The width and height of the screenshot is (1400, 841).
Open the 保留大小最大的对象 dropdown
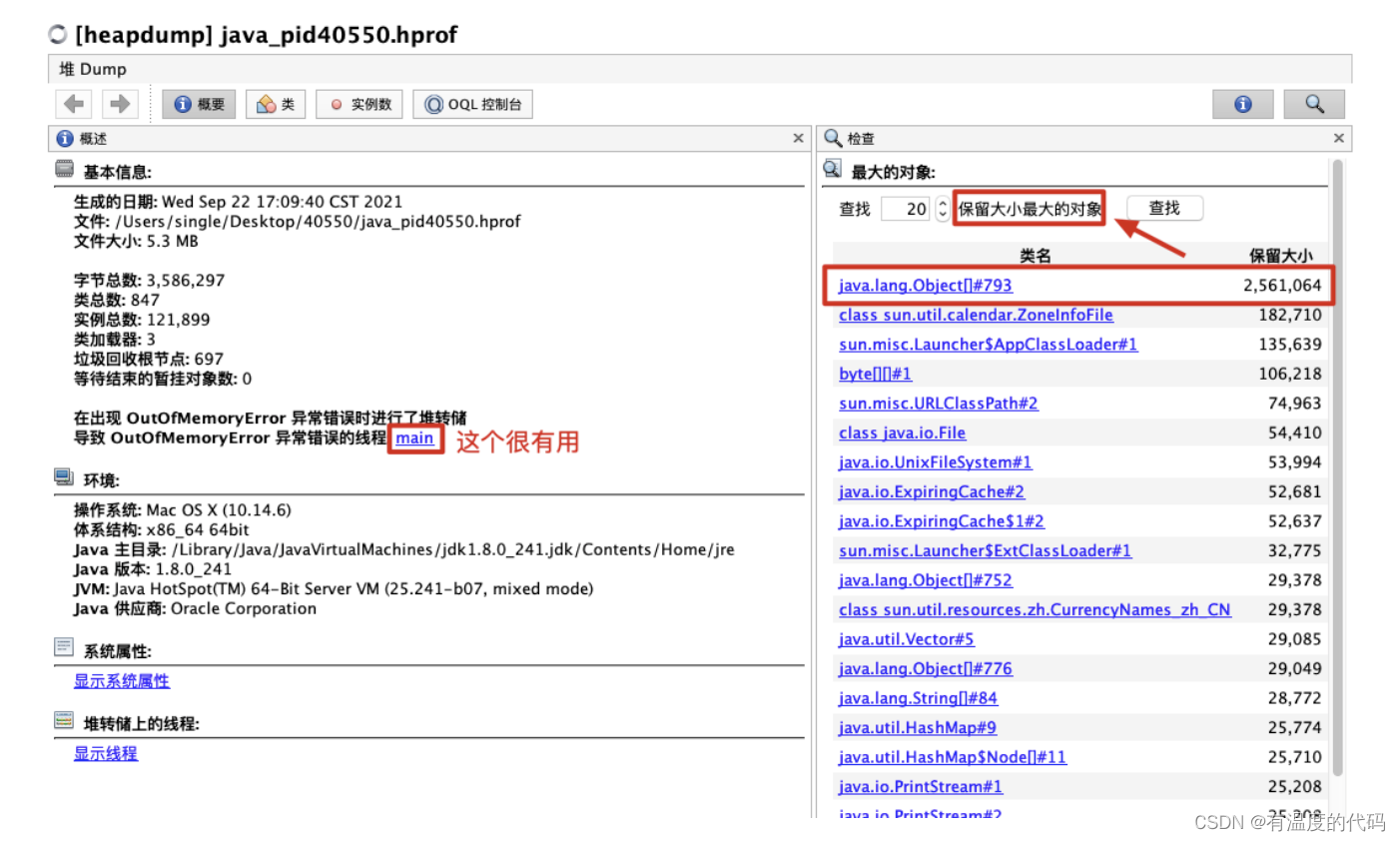click(x=1029, y=208)
